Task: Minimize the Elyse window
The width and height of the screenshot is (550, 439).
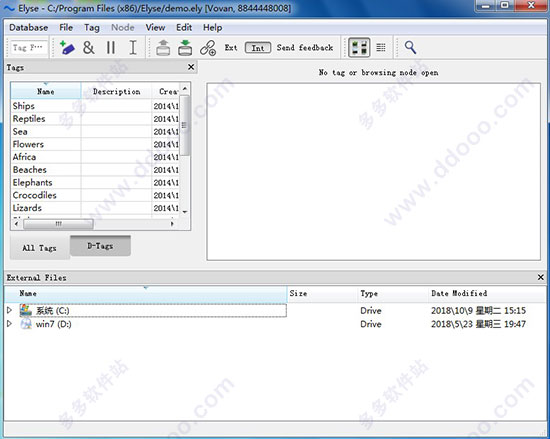Action: point(486,6)
